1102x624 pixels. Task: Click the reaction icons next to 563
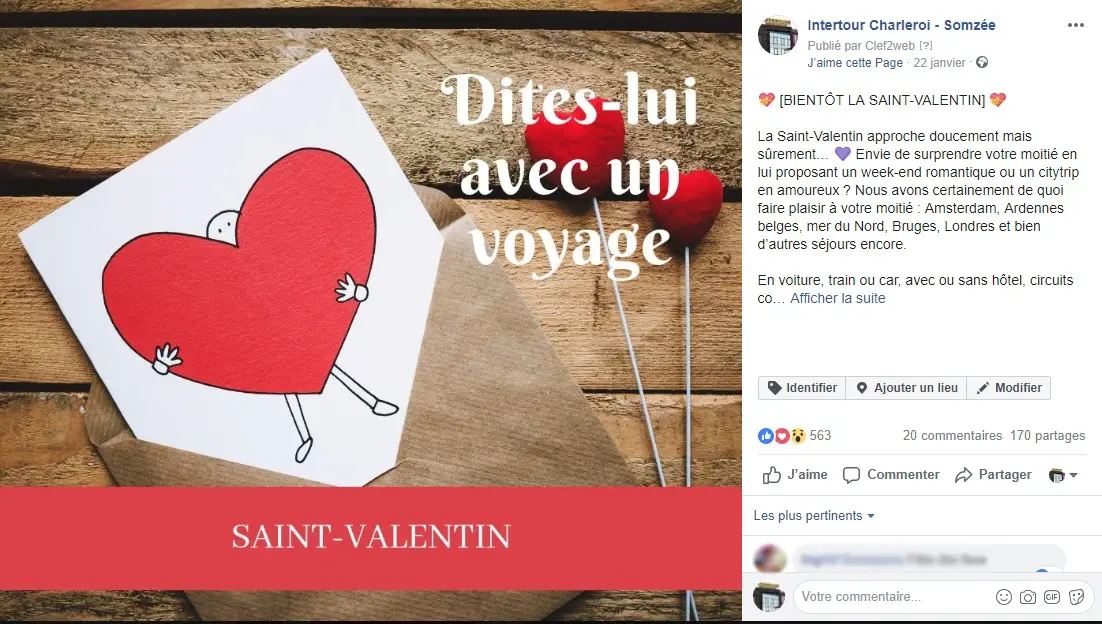click(x=782, y=436)
